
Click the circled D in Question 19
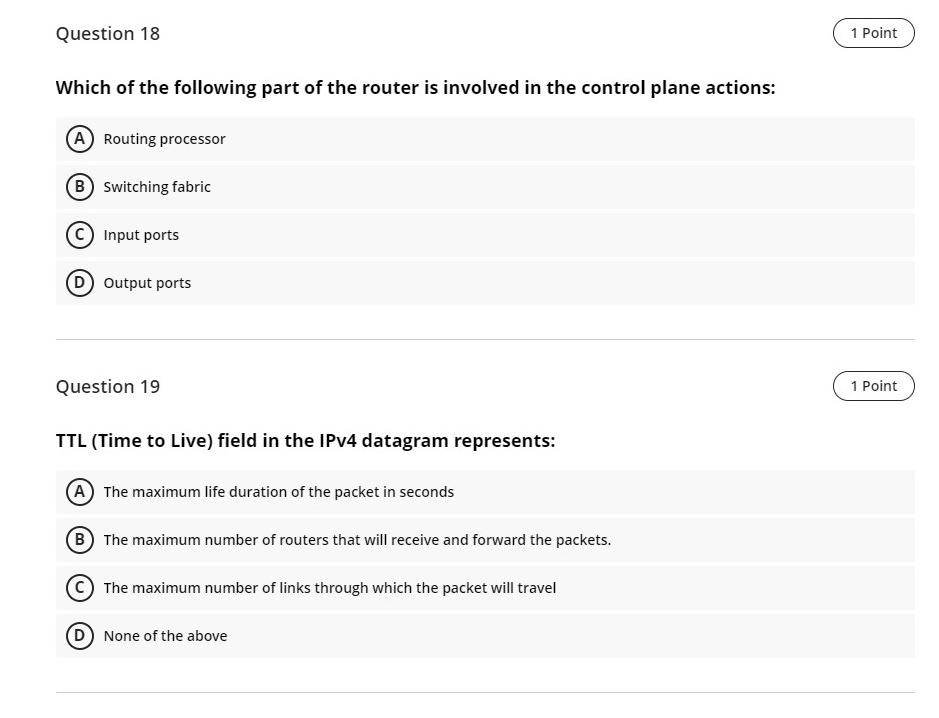[80, 636]
